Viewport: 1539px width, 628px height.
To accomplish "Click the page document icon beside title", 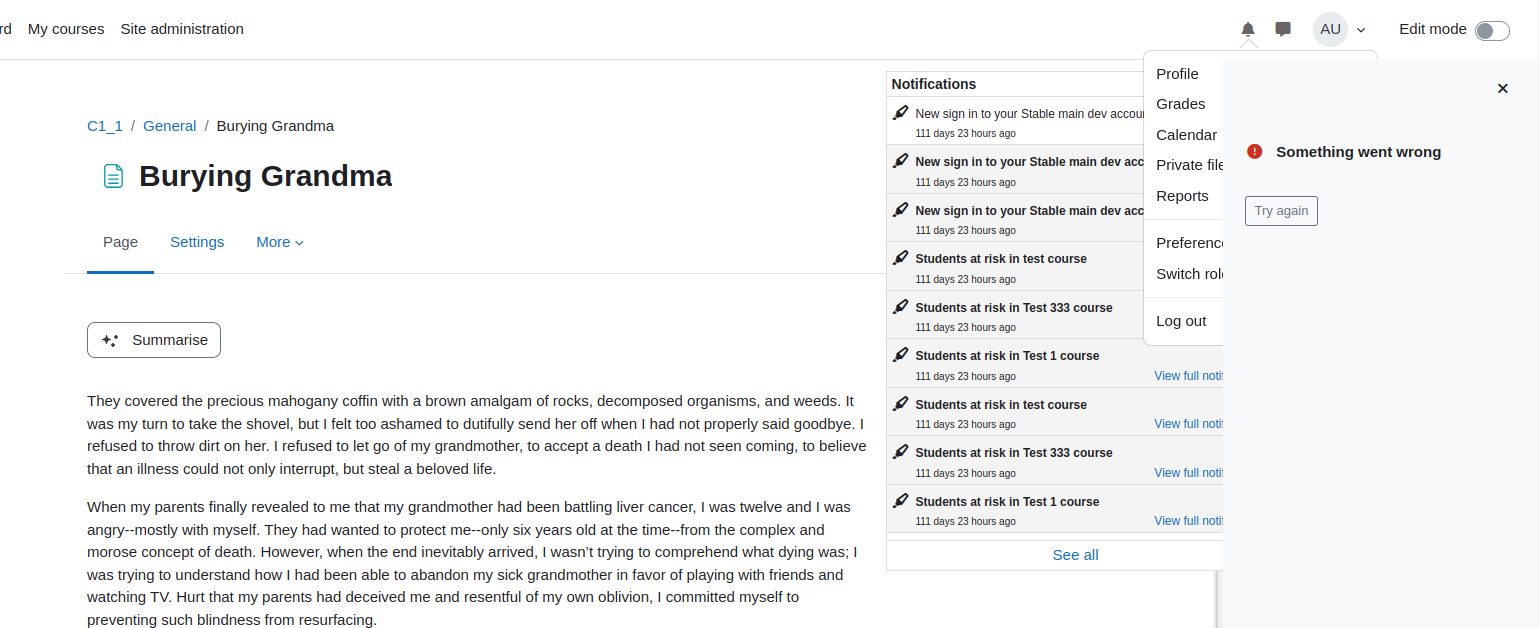I will 114,176.
